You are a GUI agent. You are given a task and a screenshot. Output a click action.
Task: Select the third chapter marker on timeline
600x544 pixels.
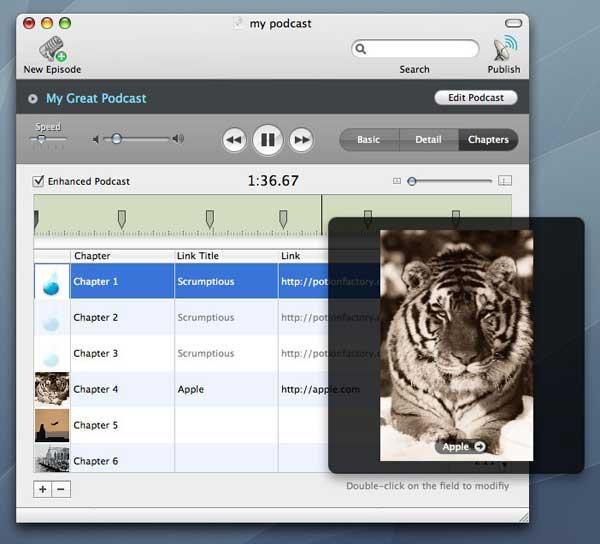point(210,219)
